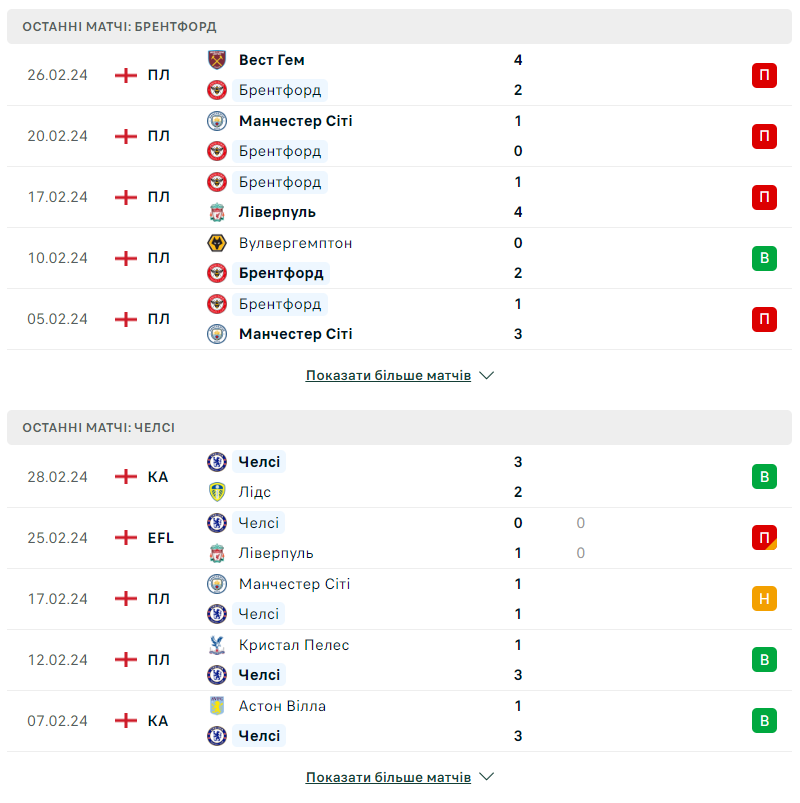Select the Лідс team name
Image resolution: width=800 pixels, height=803 pixels.
(255, 492)
